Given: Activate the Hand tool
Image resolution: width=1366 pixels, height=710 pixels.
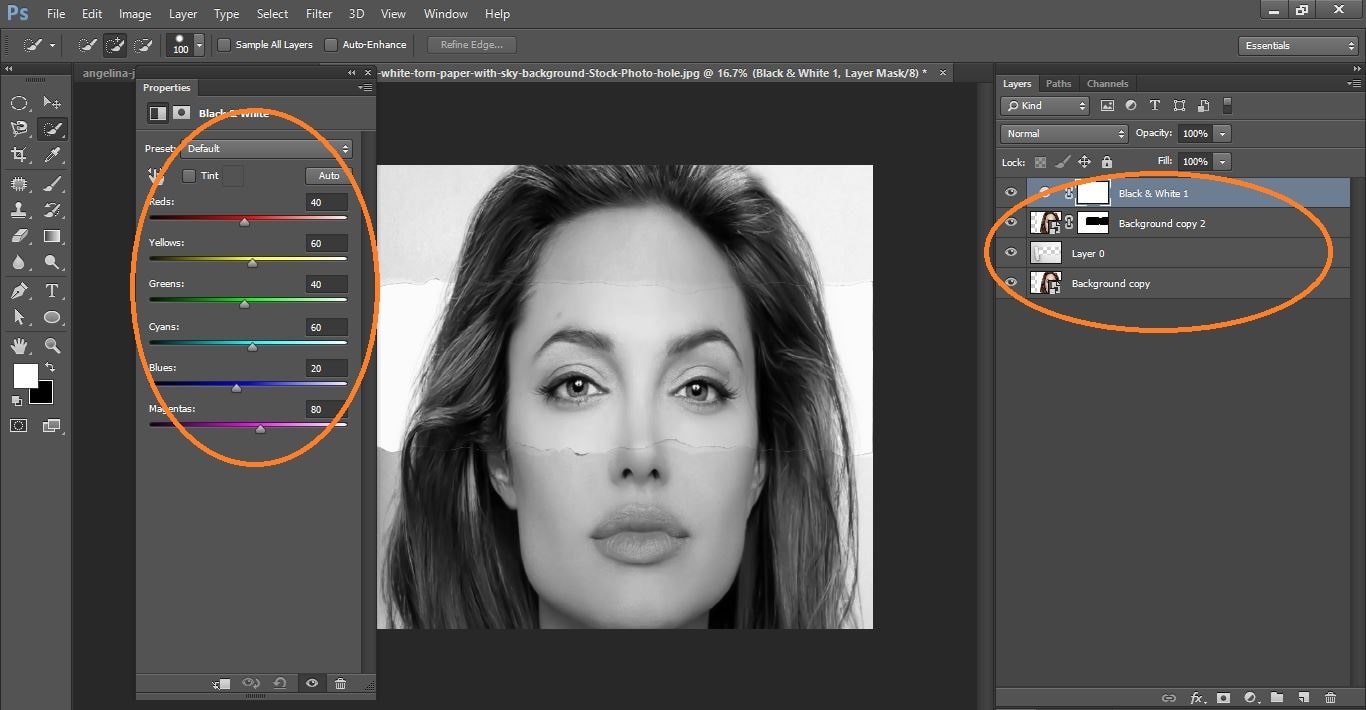Looking at the screenshot, I should [x=19, y=346].
